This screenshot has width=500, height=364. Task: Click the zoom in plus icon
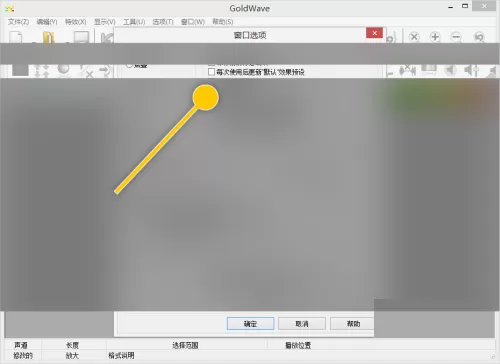[435, 37]
